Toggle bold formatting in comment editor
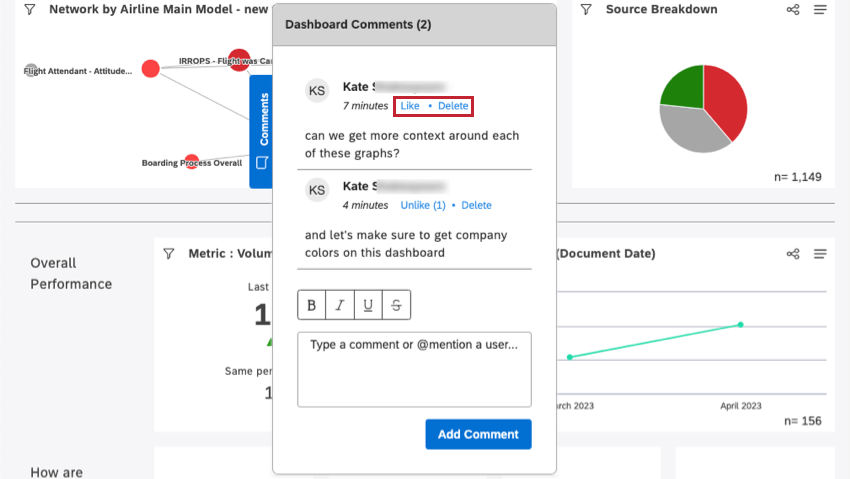The height and width of the screenshot is (479, 850). point(312,305)
